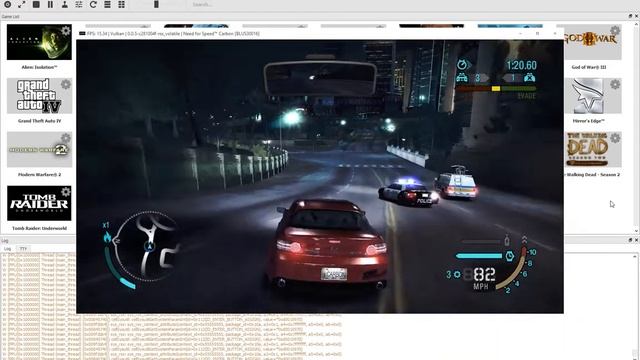Click the 'Mirror's Edge' title label
Image resolution: width=640 pixels, height=360 pixels.
589,121
